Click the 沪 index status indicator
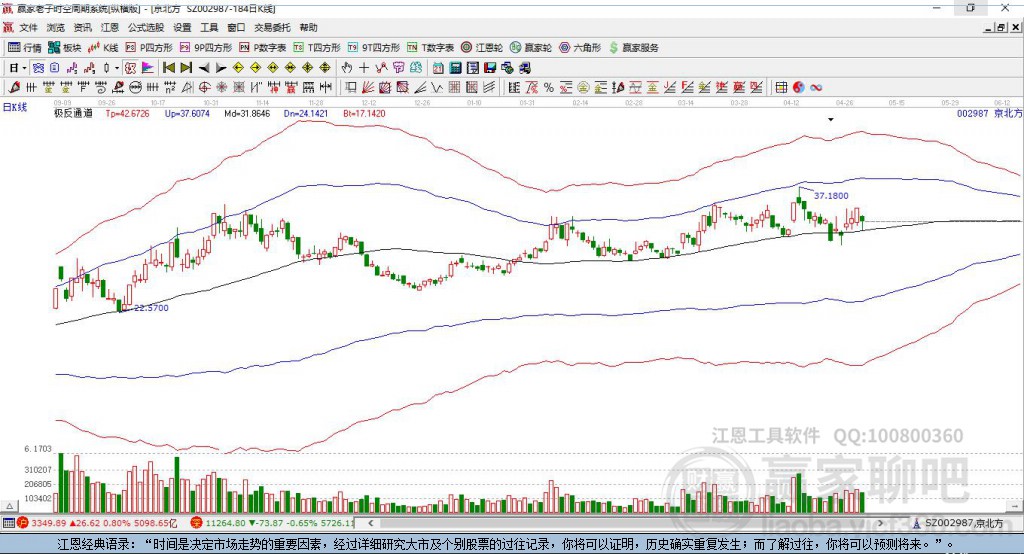 [x=23, y=523]
